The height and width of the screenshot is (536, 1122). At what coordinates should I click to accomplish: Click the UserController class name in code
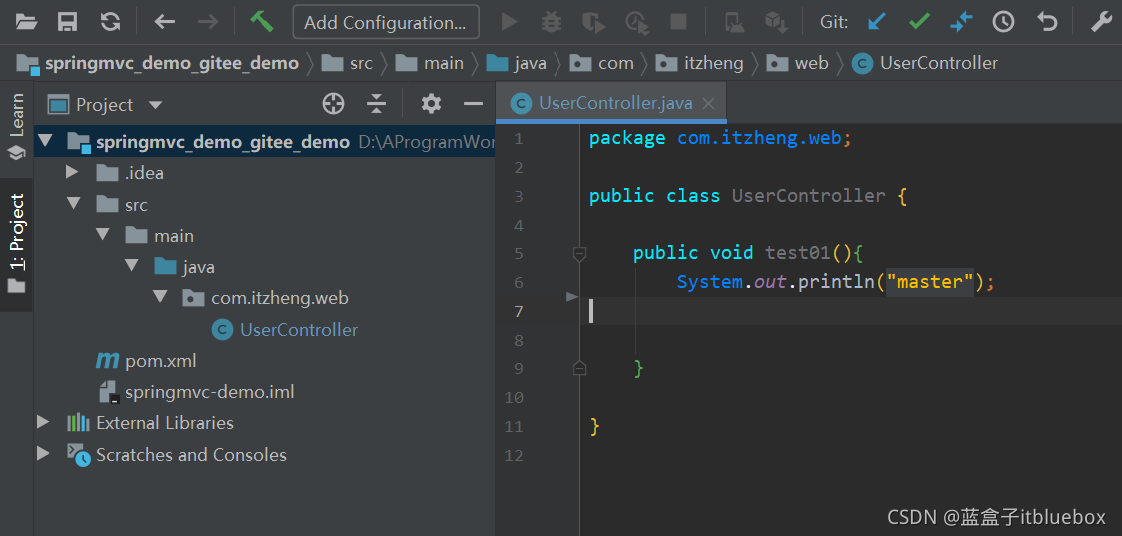[x=809, y=196]
